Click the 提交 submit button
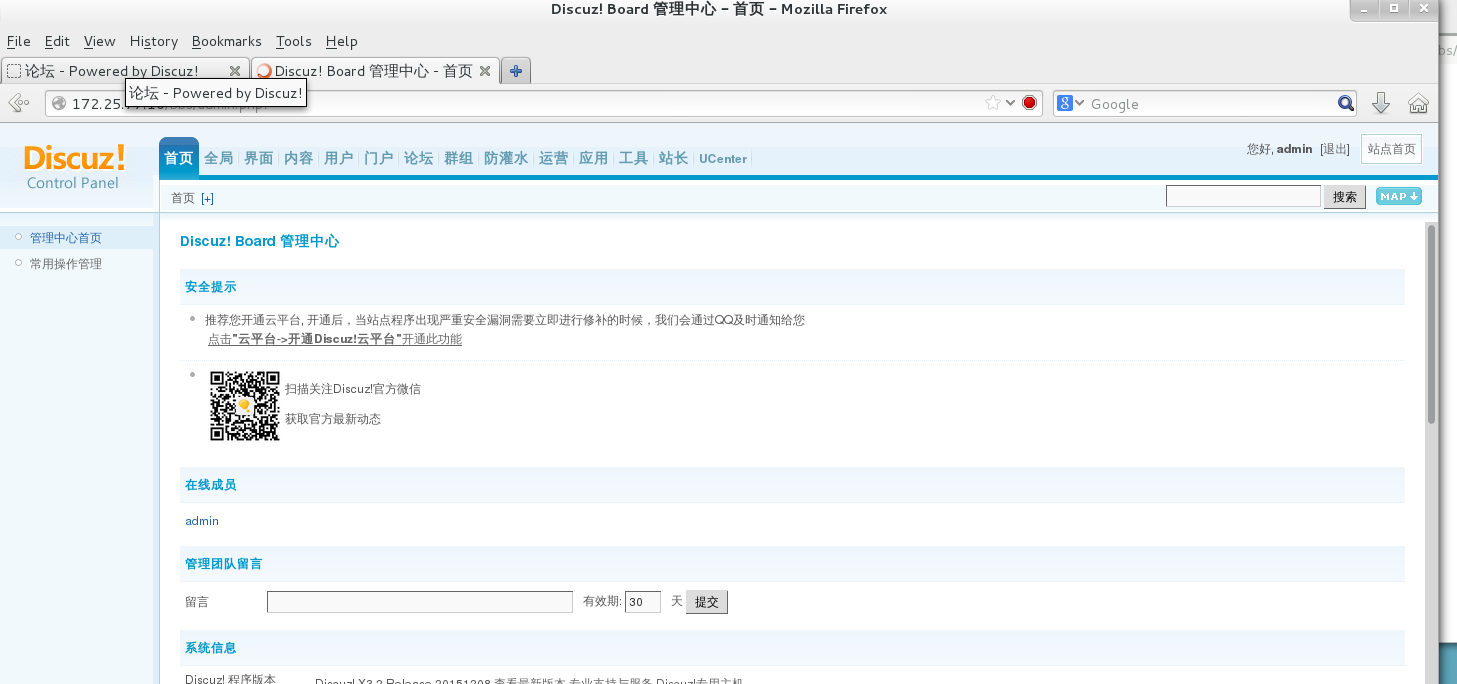Viewport: 1457px width, 684px height. coord(707,602)
